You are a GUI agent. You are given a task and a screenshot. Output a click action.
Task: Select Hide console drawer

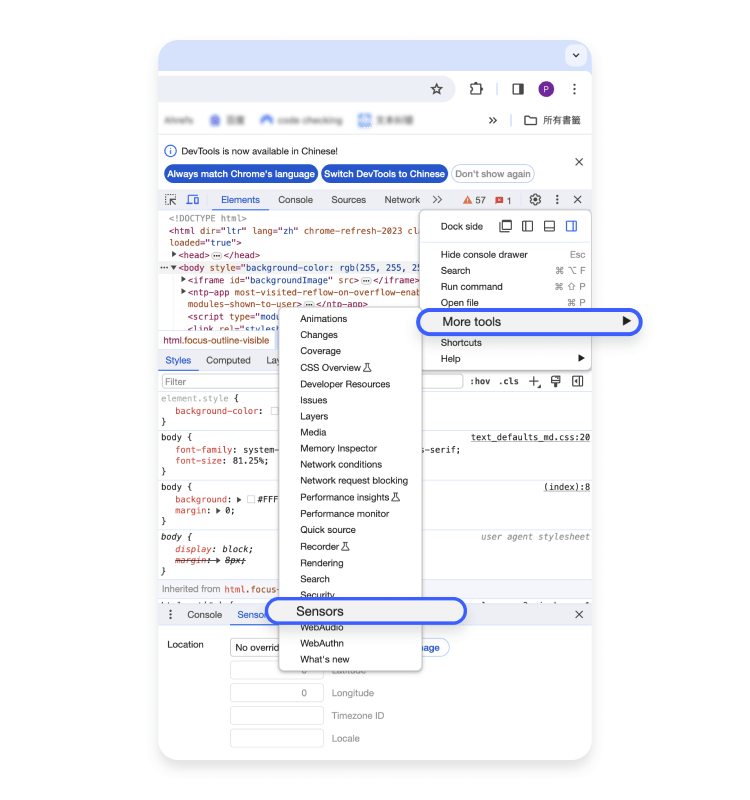click(x=506, y=255)
